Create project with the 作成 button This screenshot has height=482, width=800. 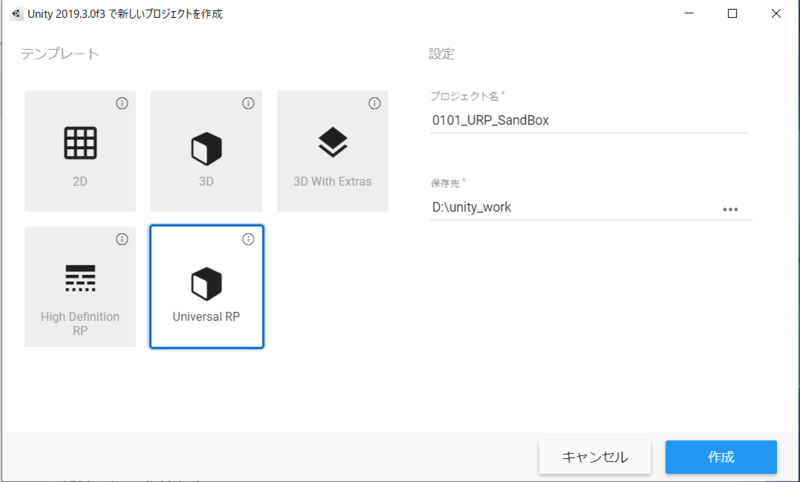click(721, 457)
